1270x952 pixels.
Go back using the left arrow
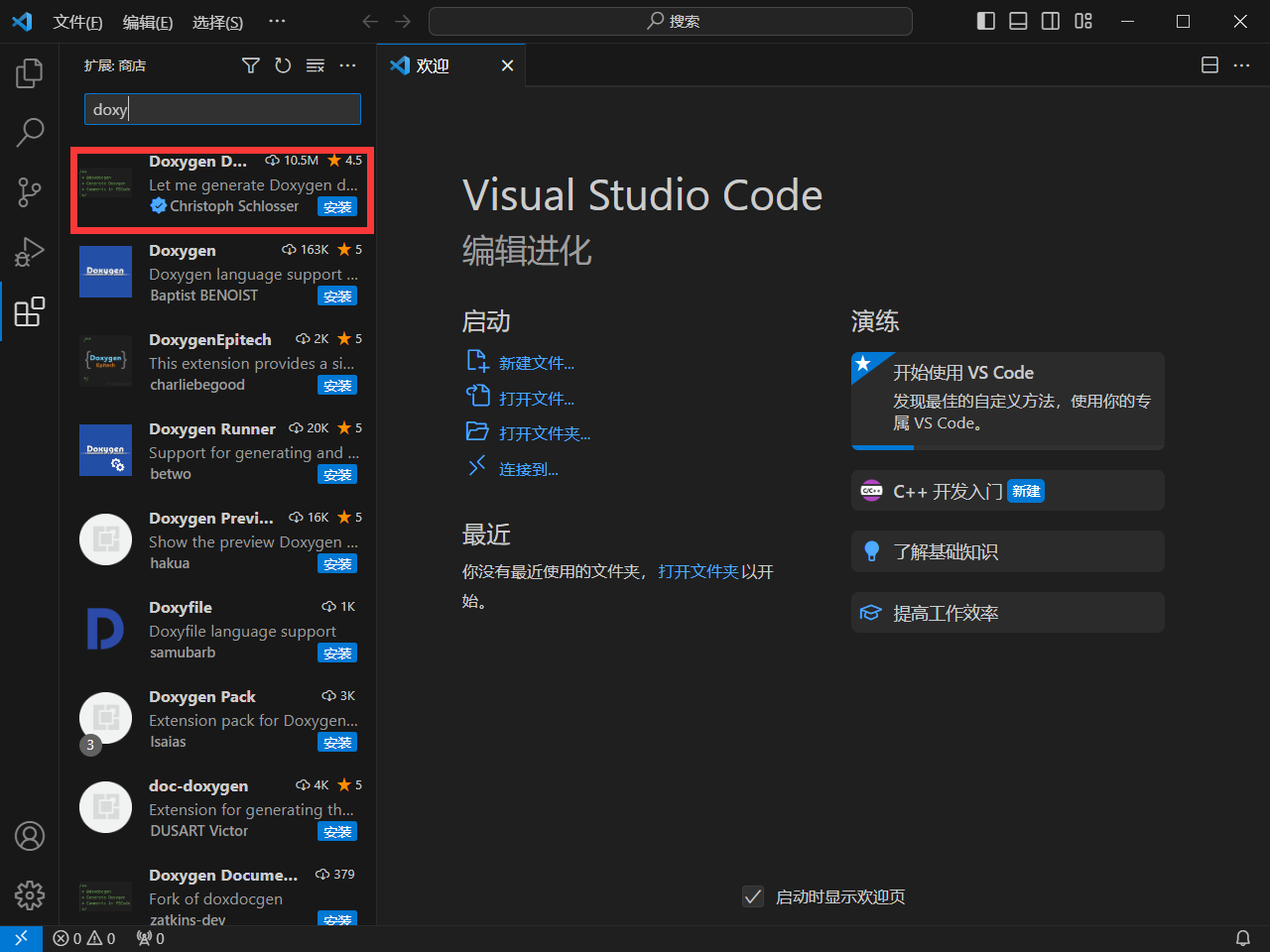(x=370, y=22)
